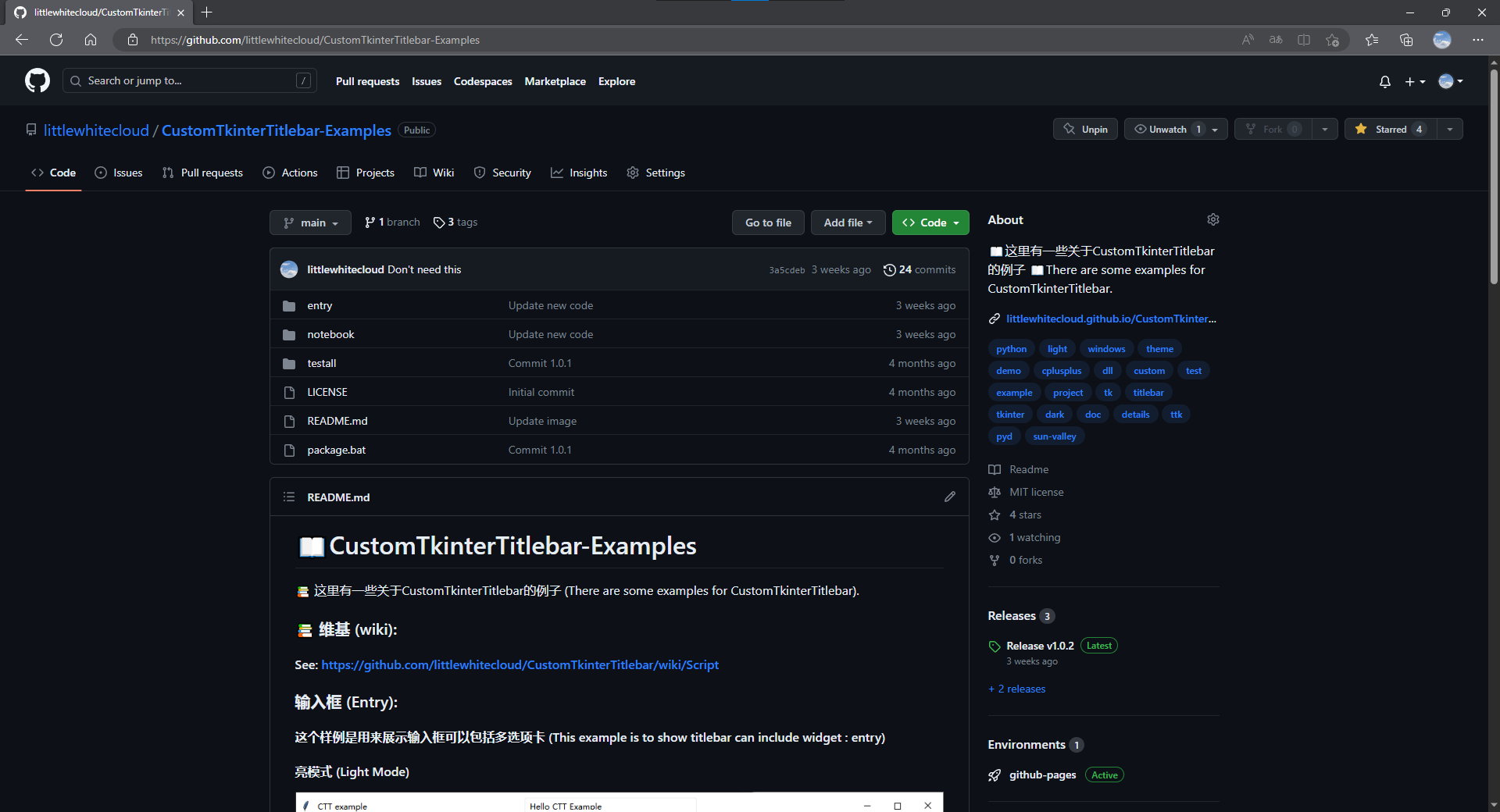This screenshot has height=812, width=1500.
Task: Open the notifications bell icon
Action: [x=1384, y=81]
